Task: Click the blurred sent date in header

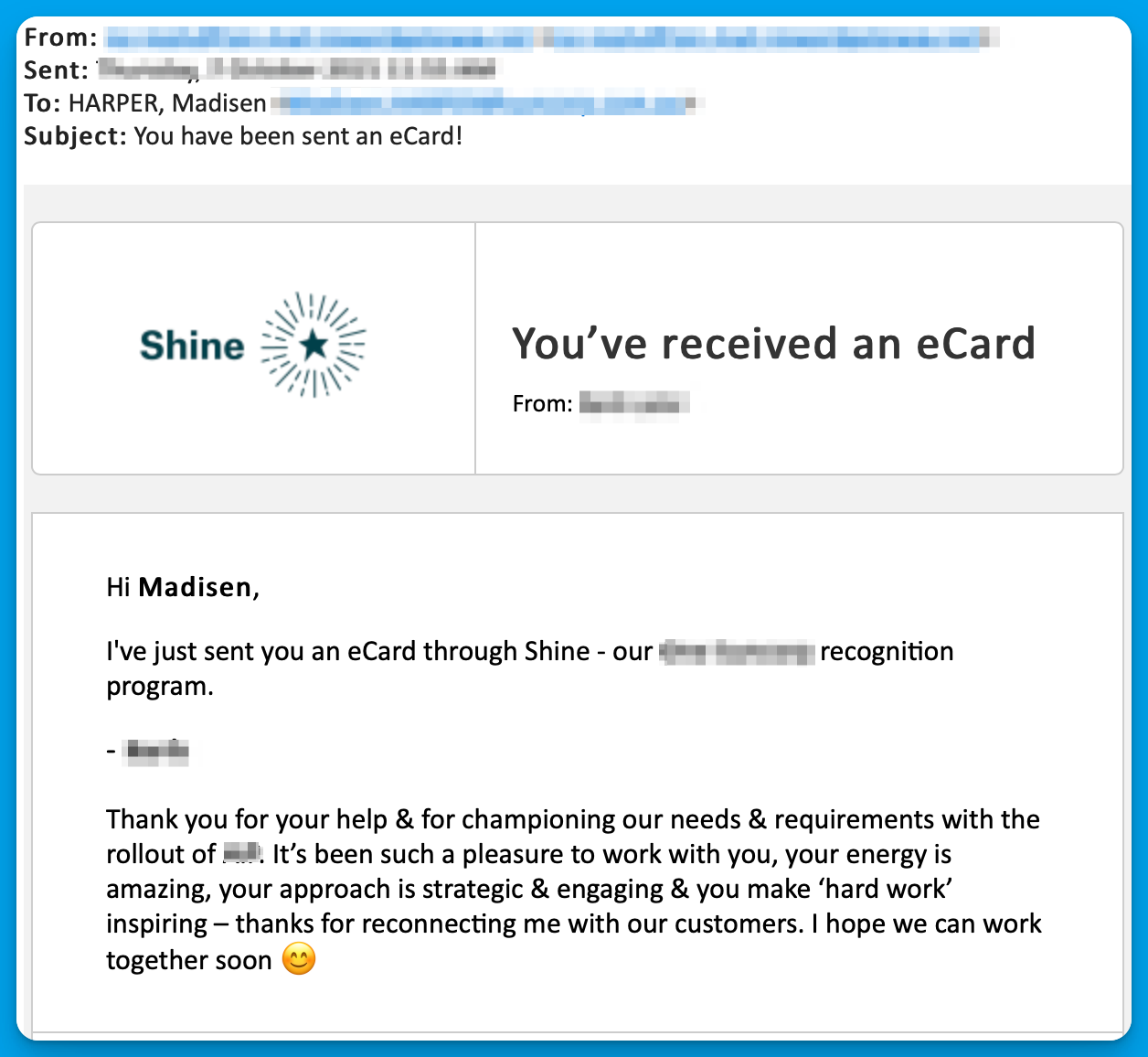Action: [298, 69]
